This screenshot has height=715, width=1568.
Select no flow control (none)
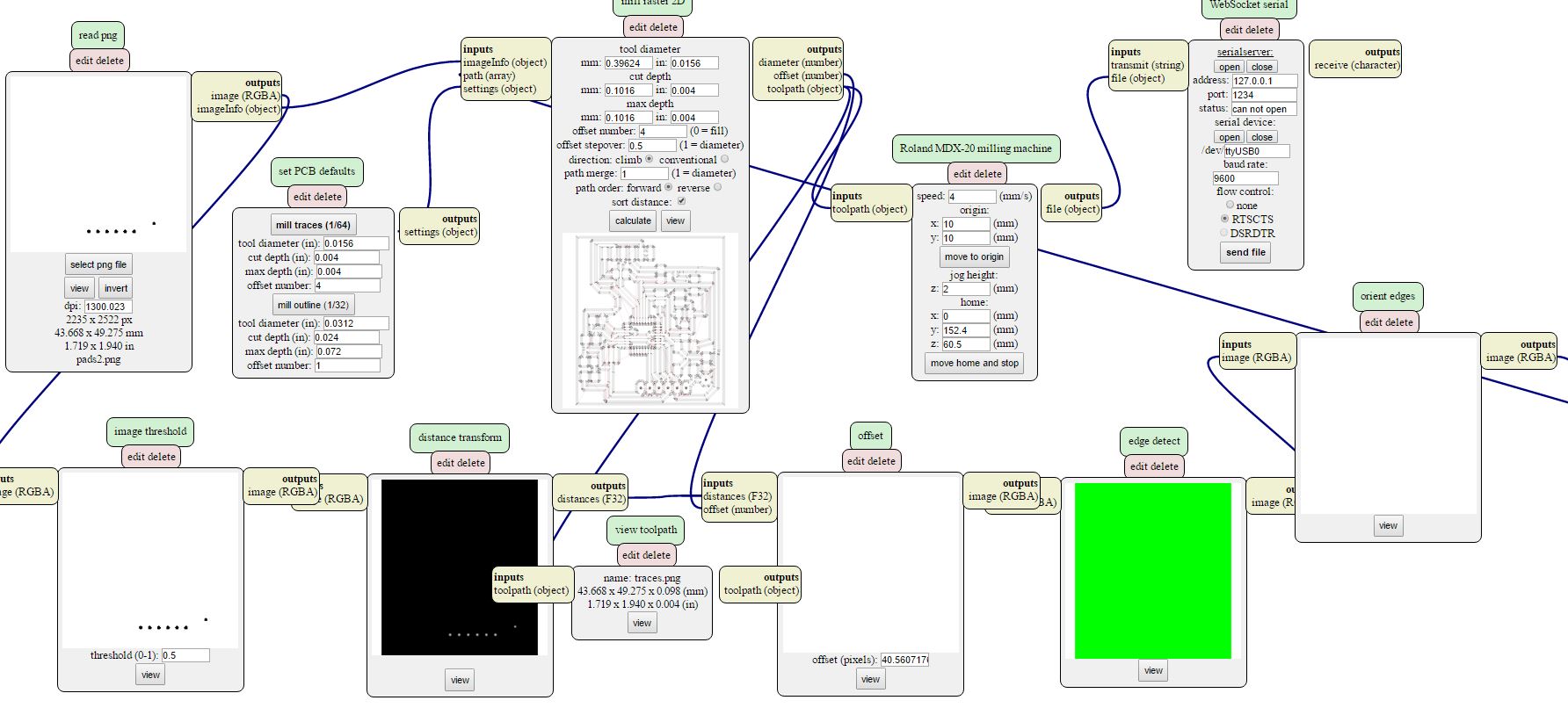[x=1230, y=205]
